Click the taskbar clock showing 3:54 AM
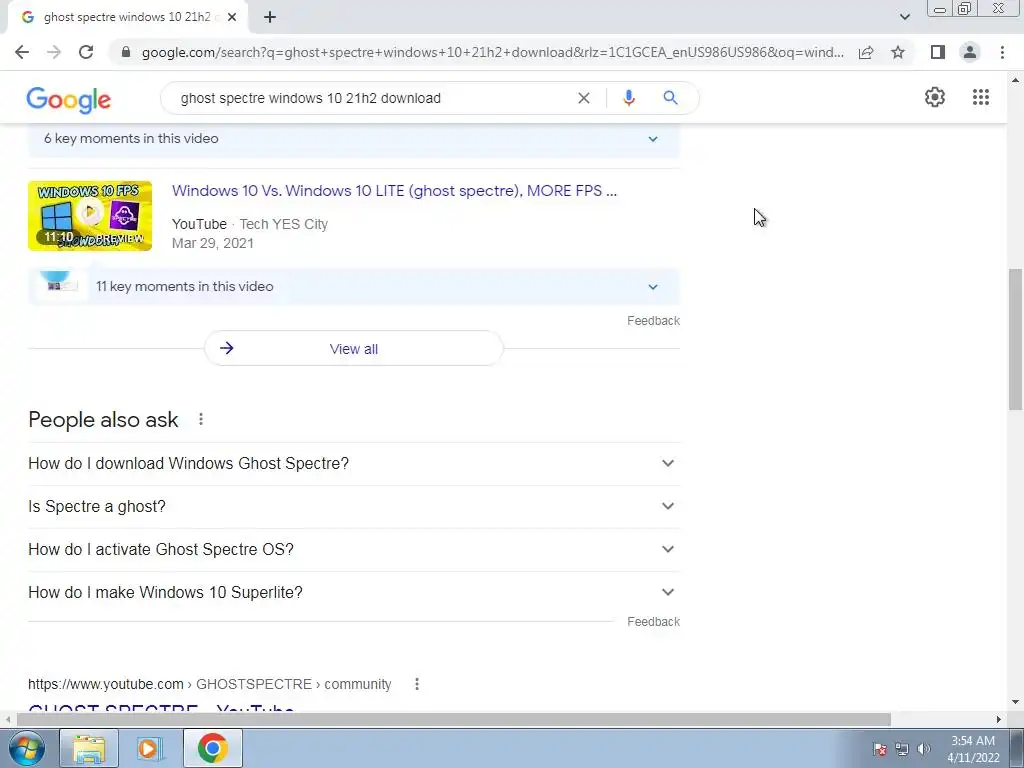This screenshot has height=768, width=1024. coord(973,749)
